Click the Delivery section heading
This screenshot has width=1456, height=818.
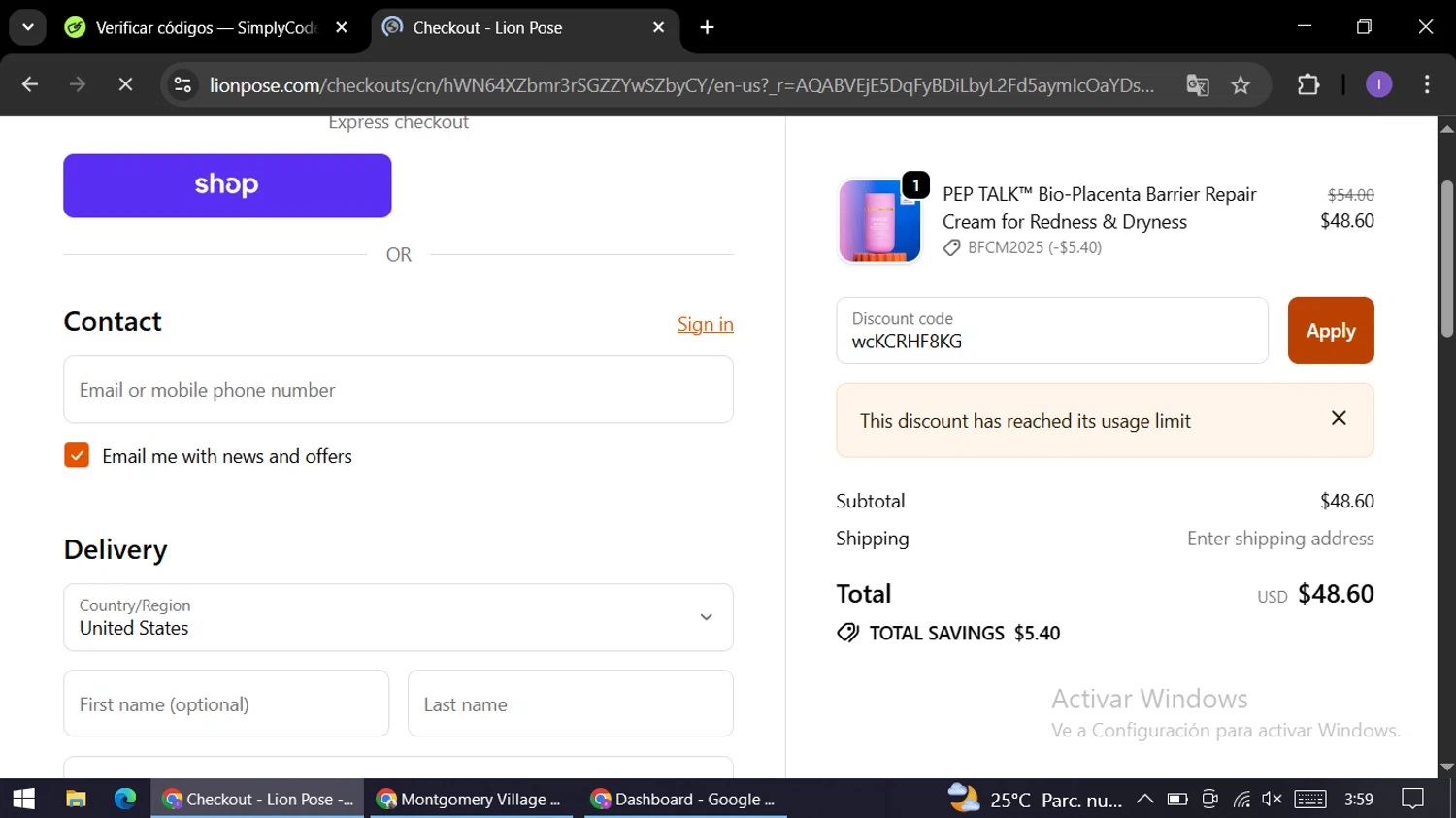(116, 549)
